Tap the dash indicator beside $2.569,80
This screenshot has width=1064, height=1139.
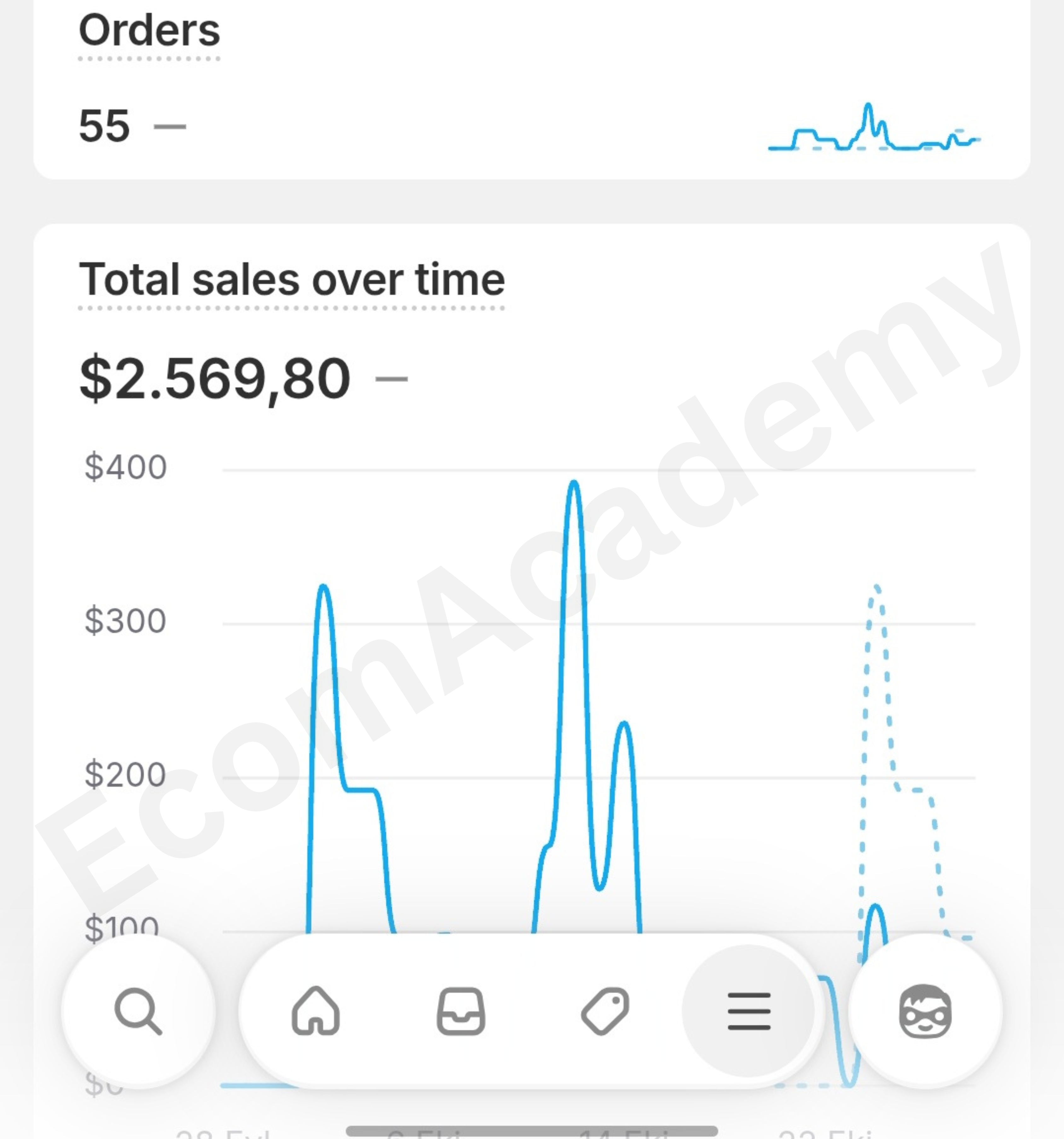click(x=391, y=379)
